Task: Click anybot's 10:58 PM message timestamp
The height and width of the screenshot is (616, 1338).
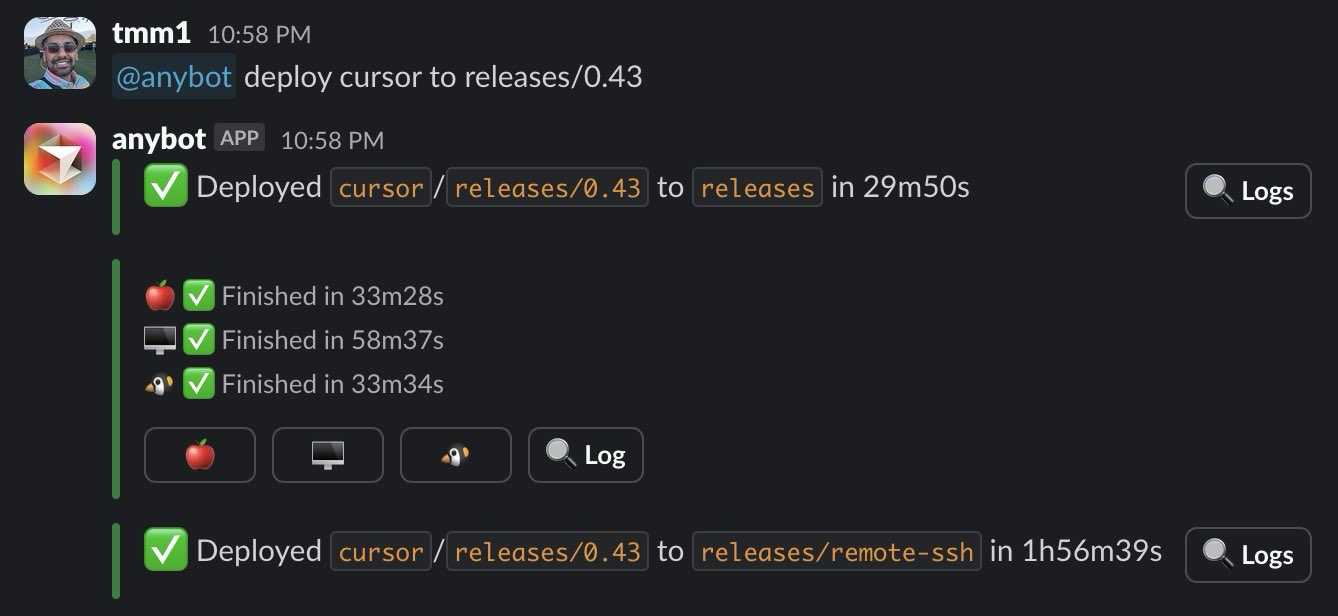Action: coord(332,140)
